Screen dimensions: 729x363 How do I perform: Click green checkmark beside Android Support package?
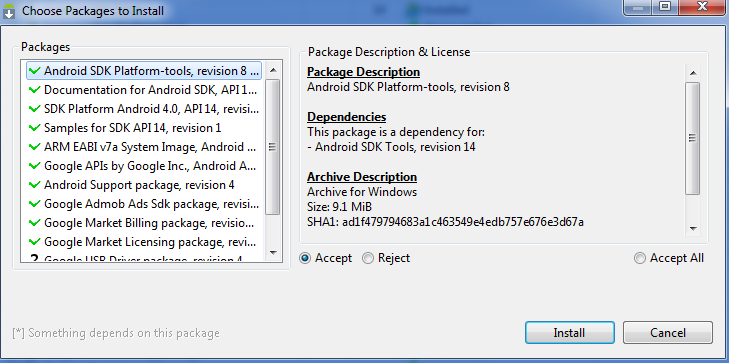coord(35,185)
